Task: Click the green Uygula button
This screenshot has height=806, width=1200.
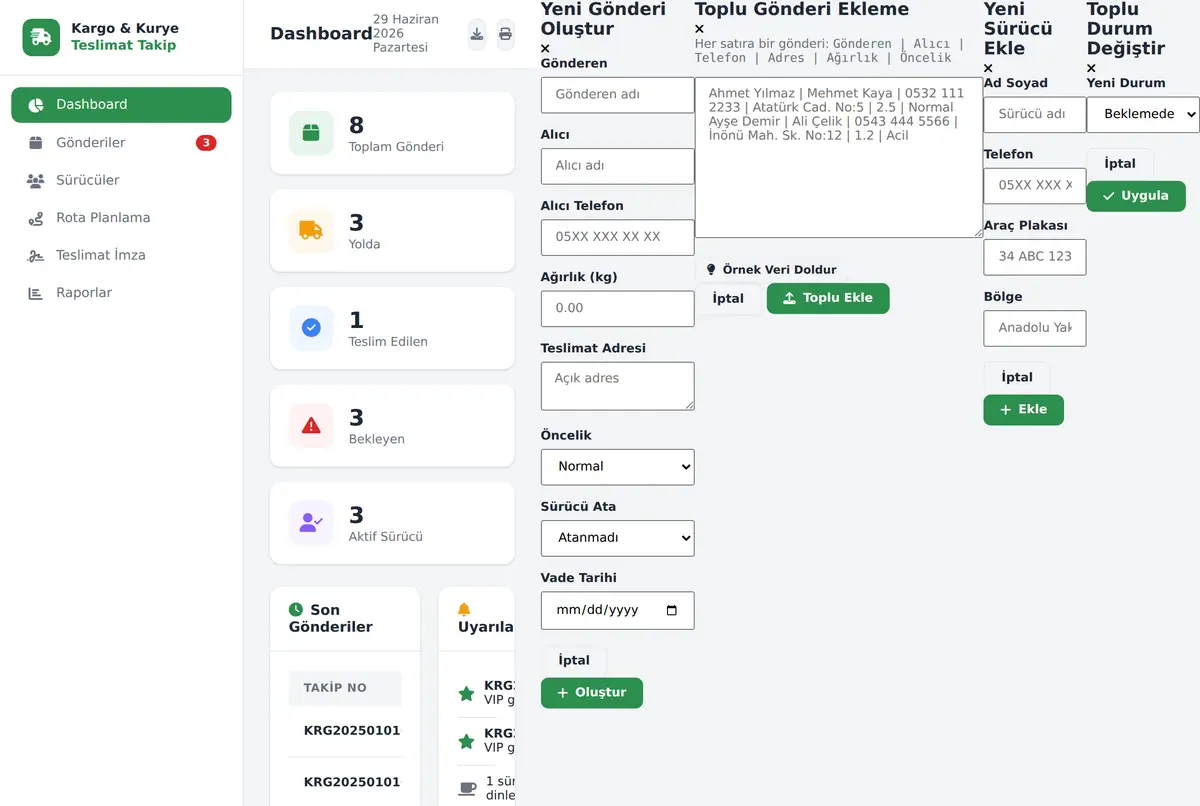Action: (1136, 196)
